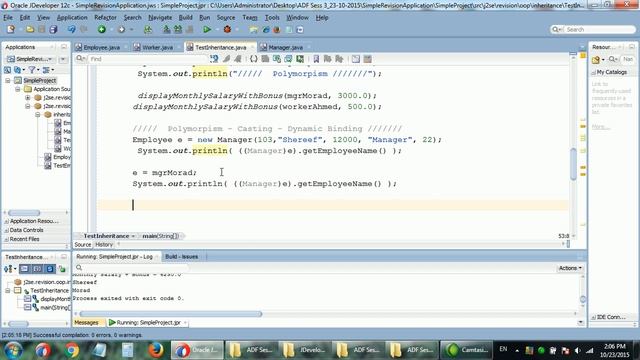Collapse the inheritance package node
This screenshot has height=360, width=640.
(x=38, y=115)
